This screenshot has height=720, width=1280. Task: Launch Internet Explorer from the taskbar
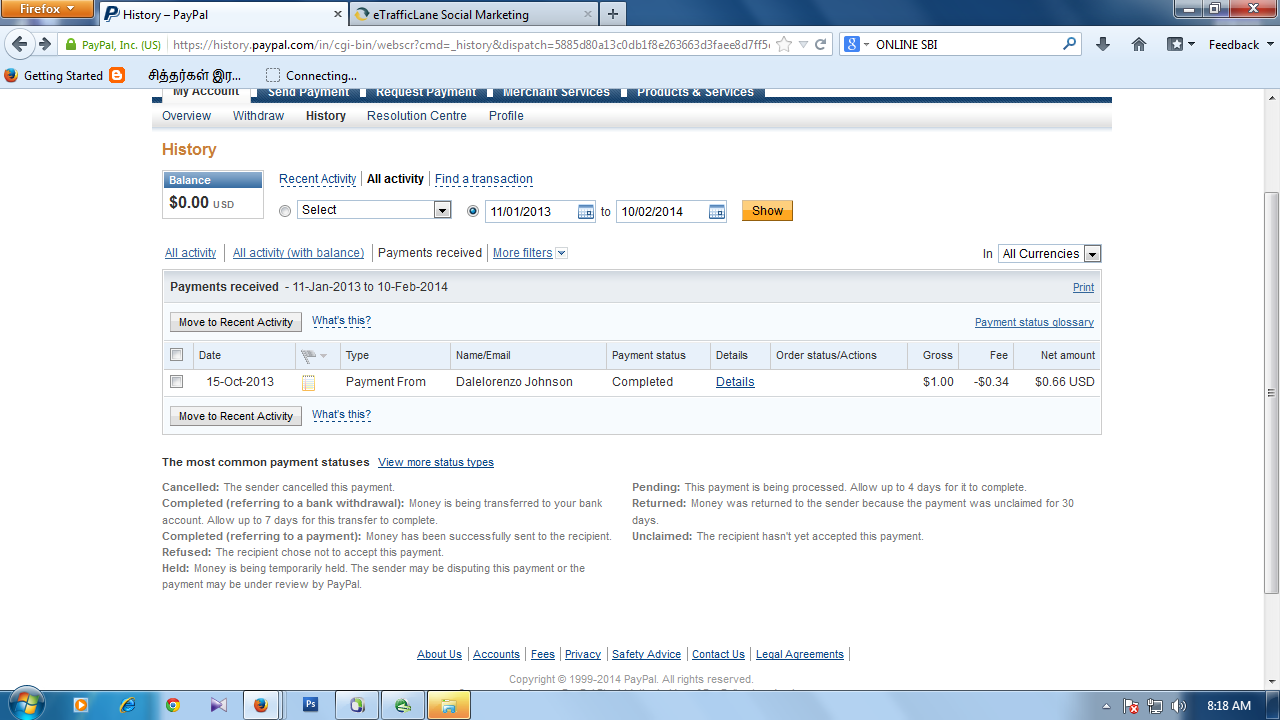pyautogui.click(x=128, y=705)
